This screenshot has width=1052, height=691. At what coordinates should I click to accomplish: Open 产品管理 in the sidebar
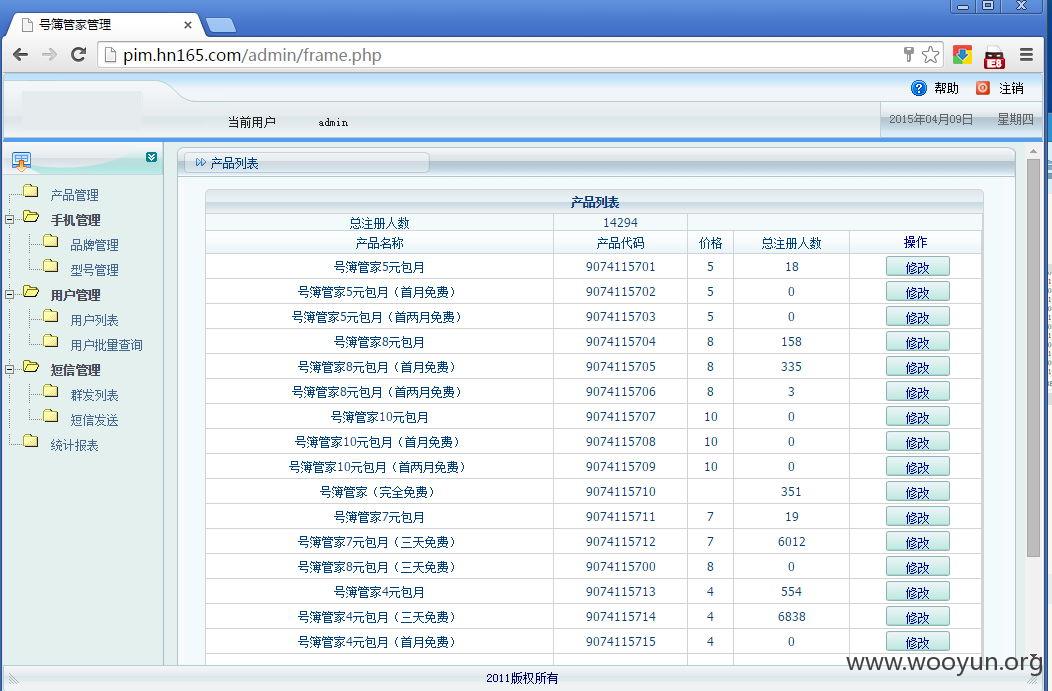(74, 195)
